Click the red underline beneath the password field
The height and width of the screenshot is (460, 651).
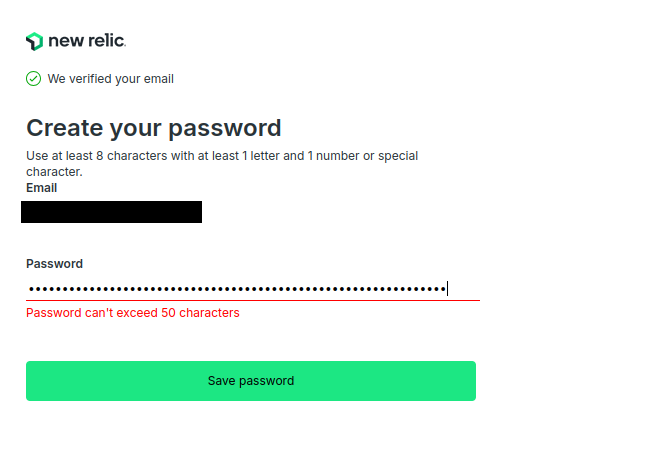pyautogui.click(x=252, y=300)
